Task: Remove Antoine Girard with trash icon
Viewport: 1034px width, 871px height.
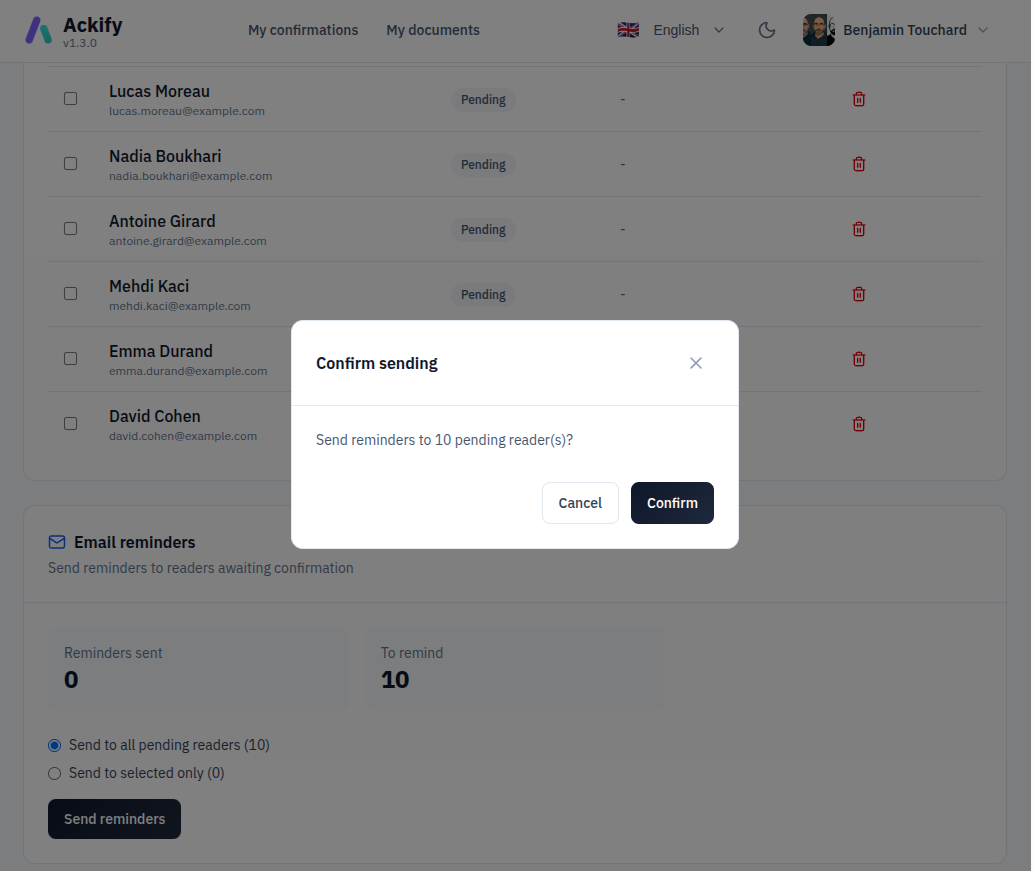Action: (x=859, y=229)
